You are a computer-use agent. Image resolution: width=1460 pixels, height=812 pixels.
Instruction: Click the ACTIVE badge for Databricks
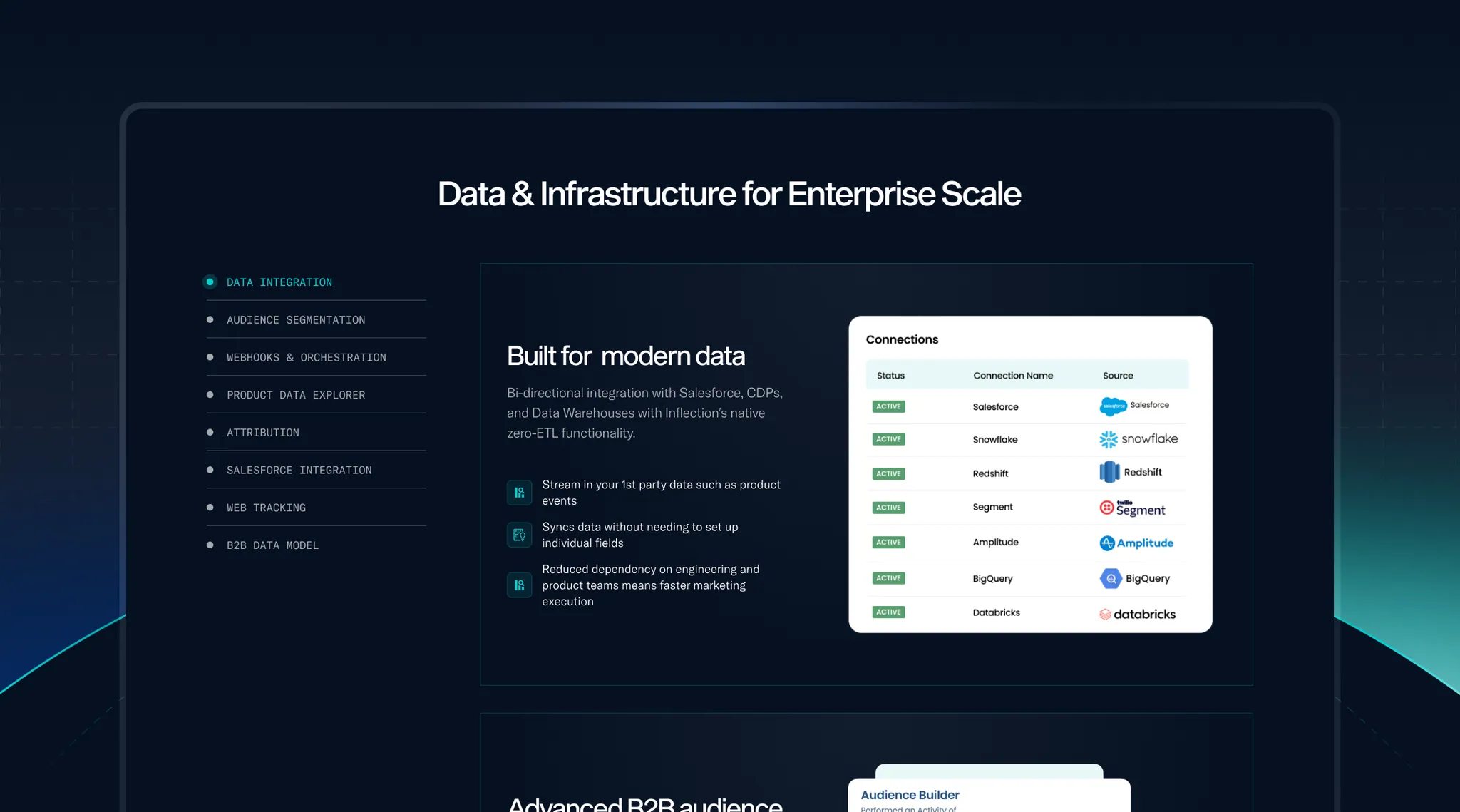(888, 612)
